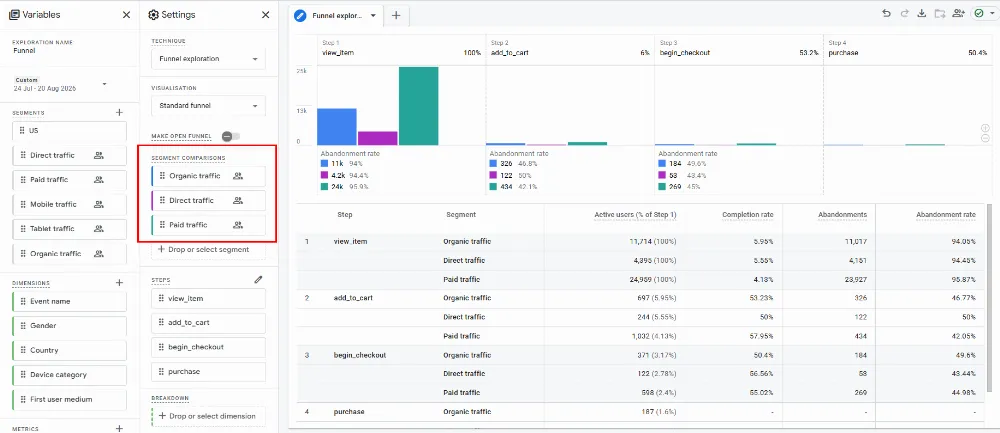Click the Completion rate column header
Viewport: 1000px width, 433px height.
[x=747, y=215]
